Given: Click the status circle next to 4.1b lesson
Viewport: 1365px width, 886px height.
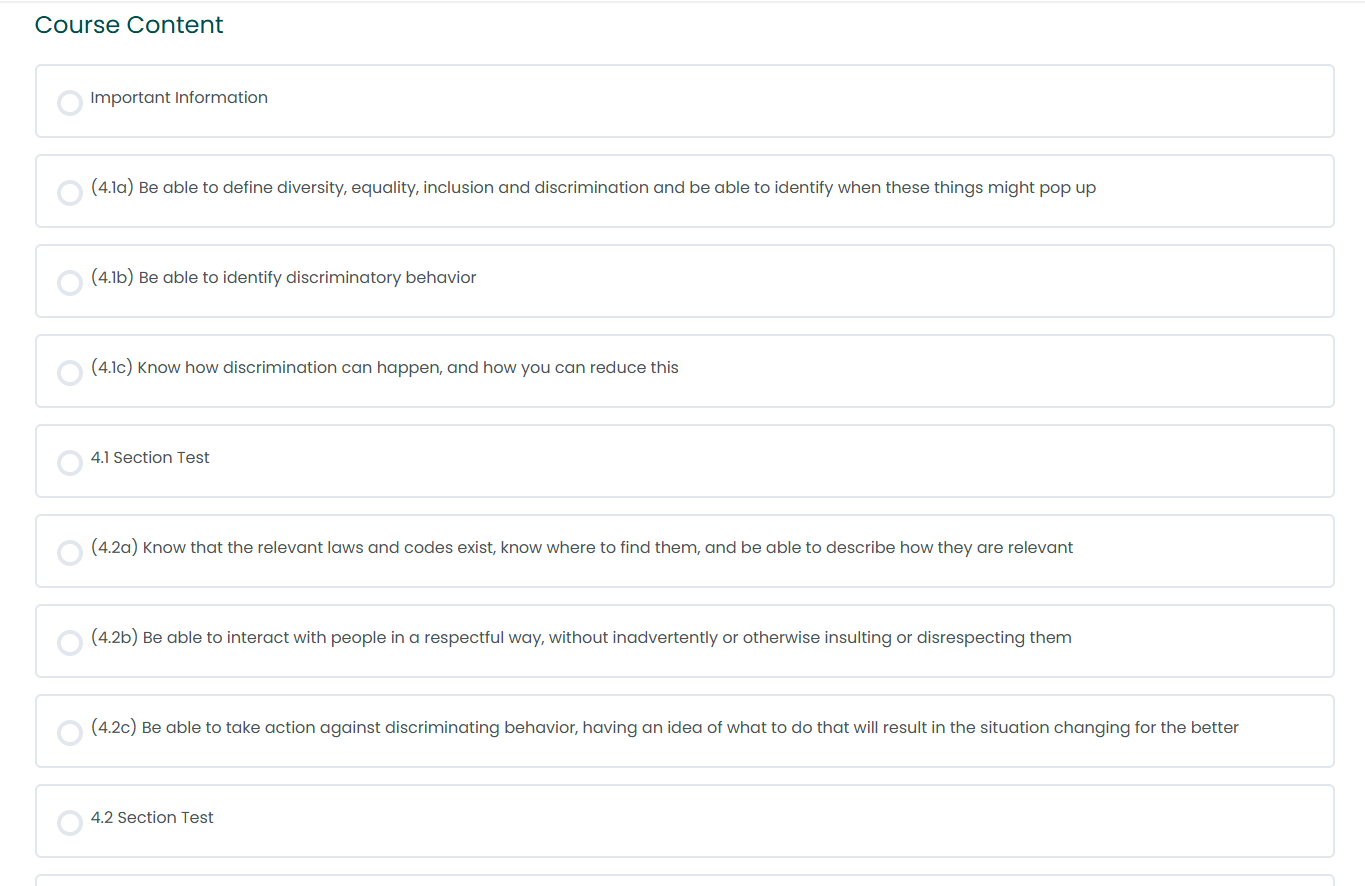Looking at the screenshot, I should (70, 283).
